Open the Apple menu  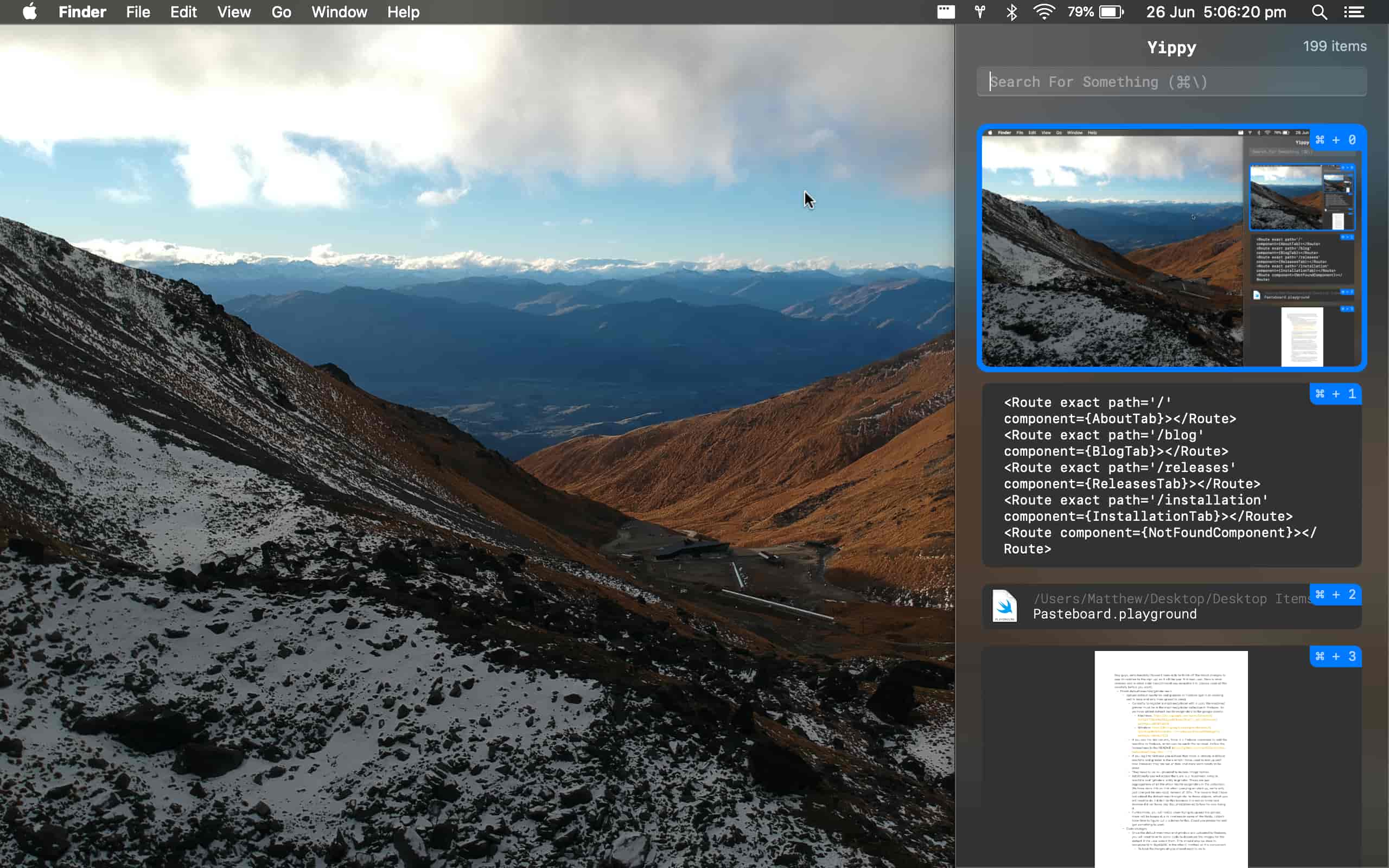[30, 11]
